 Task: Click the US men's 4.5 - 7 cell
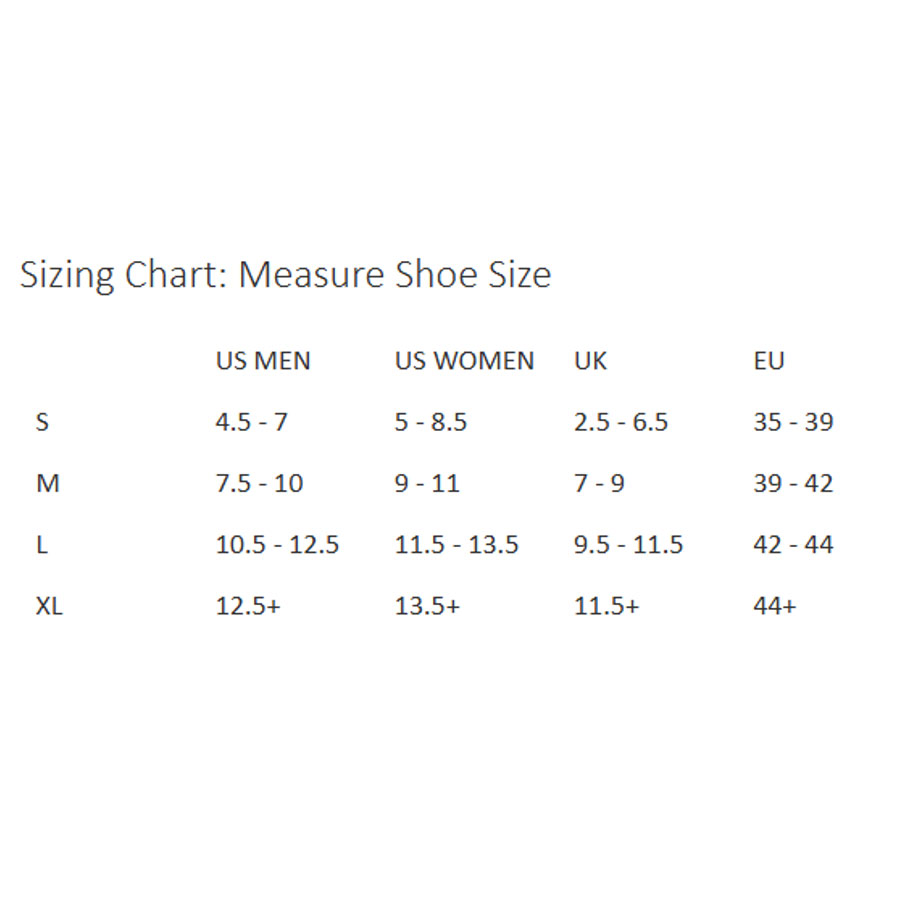tap(251, 422)
